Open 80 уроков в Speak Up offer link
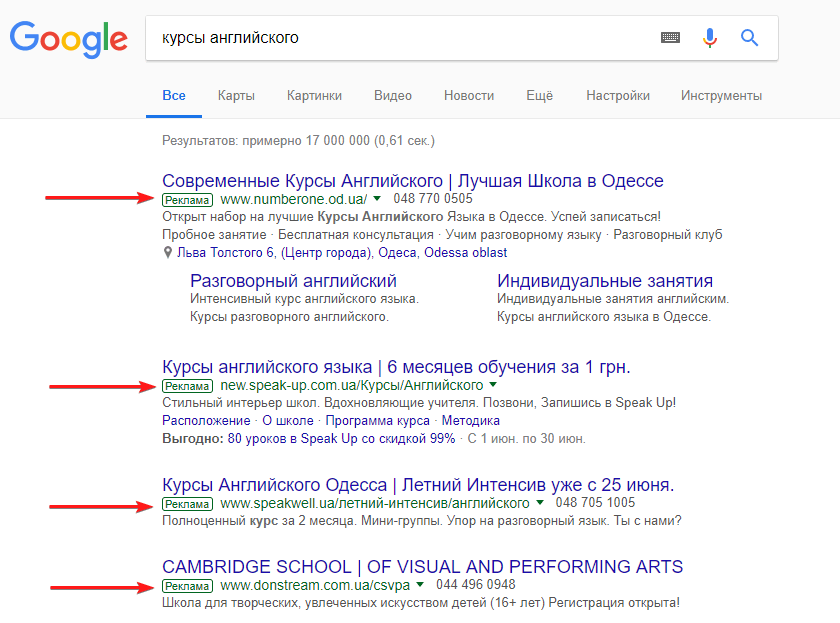This screenshot has width=840, height=623. click(x=341, y=439)
